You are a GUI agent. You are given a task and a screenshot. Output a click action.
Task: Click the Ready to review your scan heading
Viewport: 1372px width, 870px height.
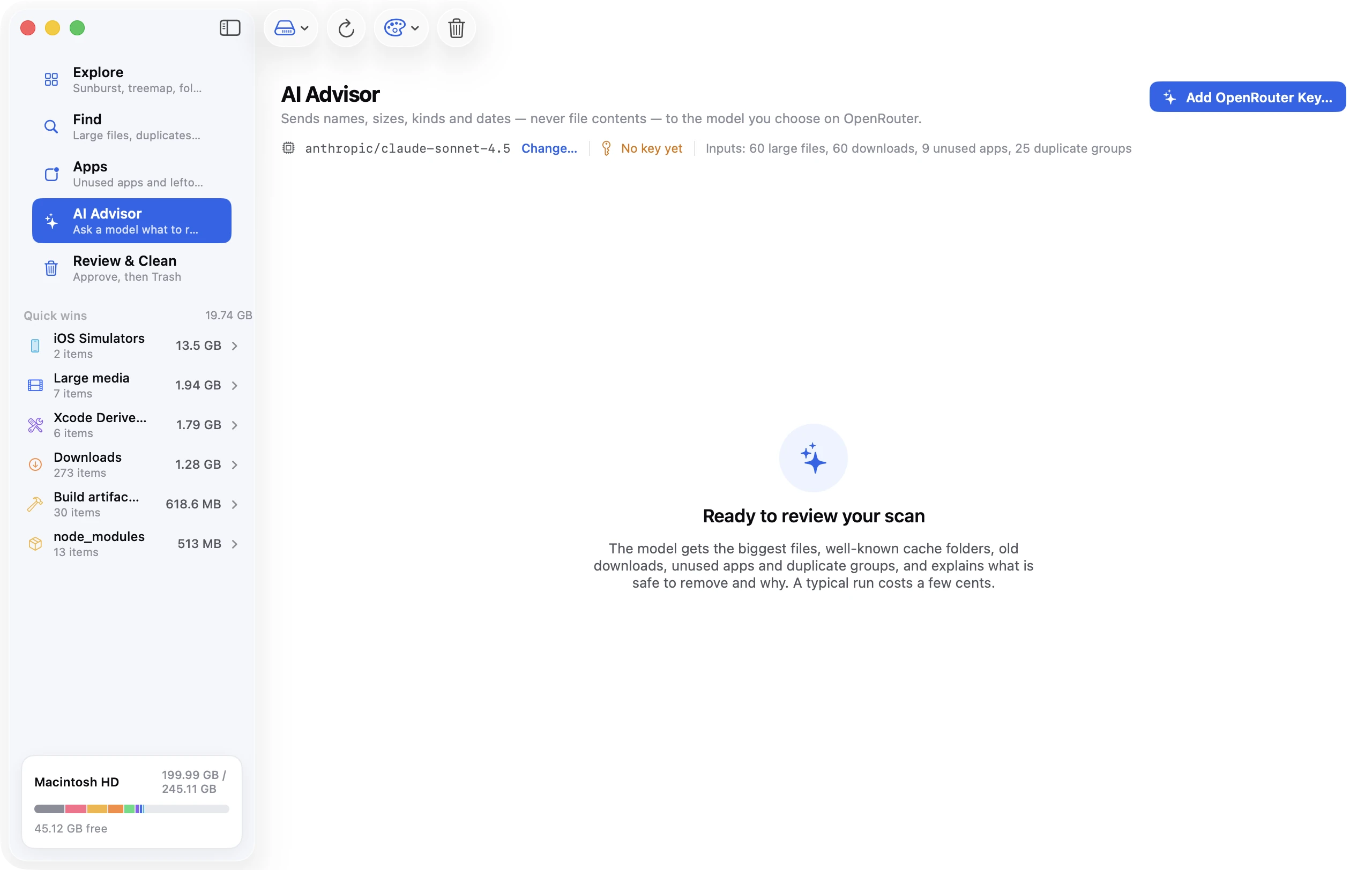pos(813,516)
